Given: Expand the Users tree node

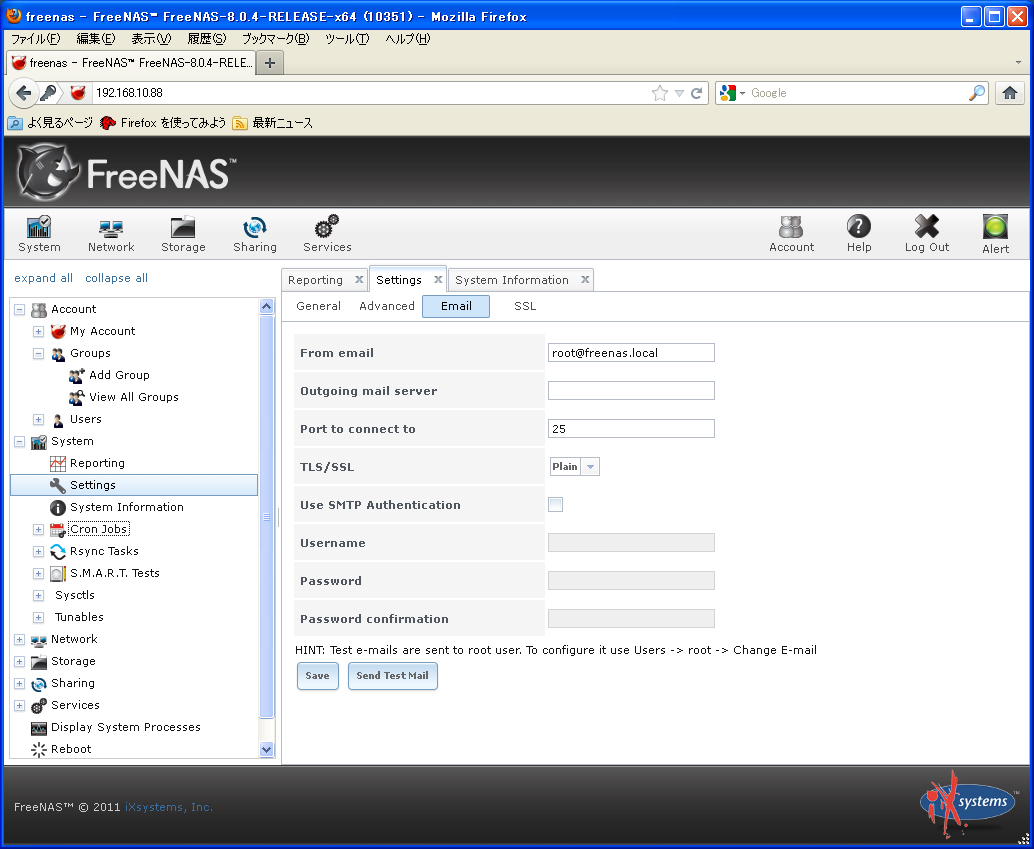Looking at the screenshot, I should tap(39, 420).
